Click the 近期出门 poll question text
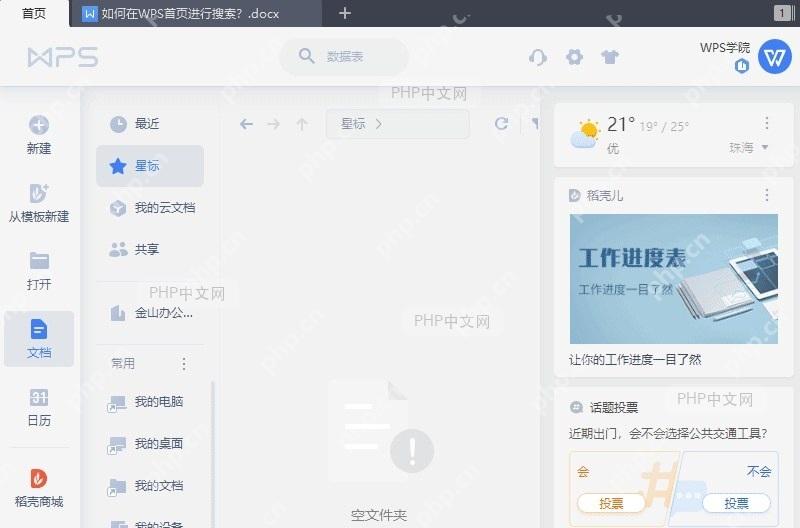This screenshot has height=528, width=800. 668,434
